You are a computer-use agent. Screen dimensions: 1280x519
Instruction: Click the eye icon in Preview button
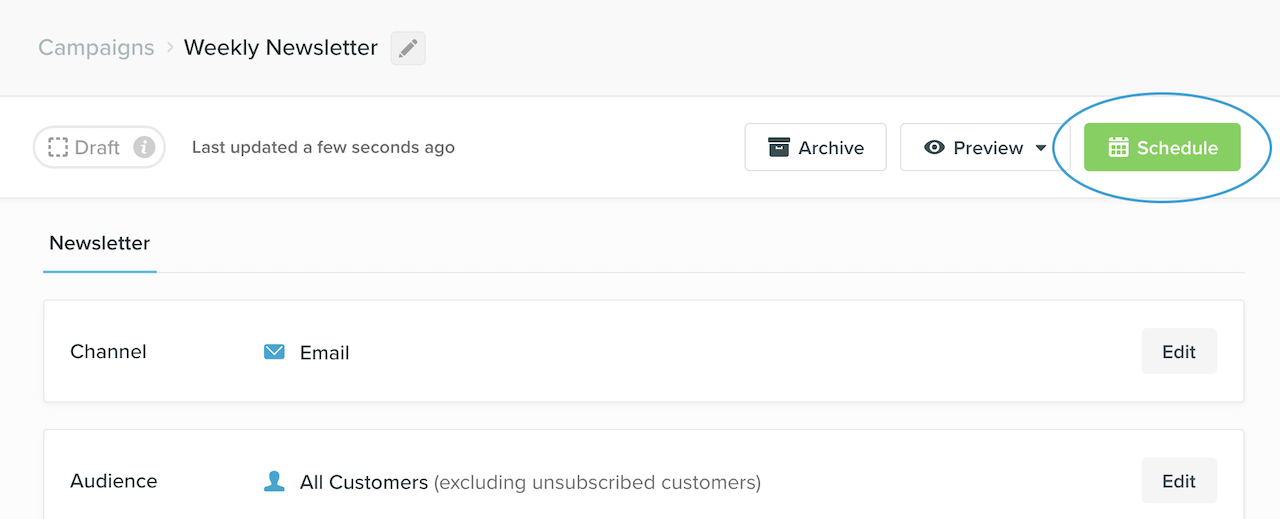click(x=934, y=148)
